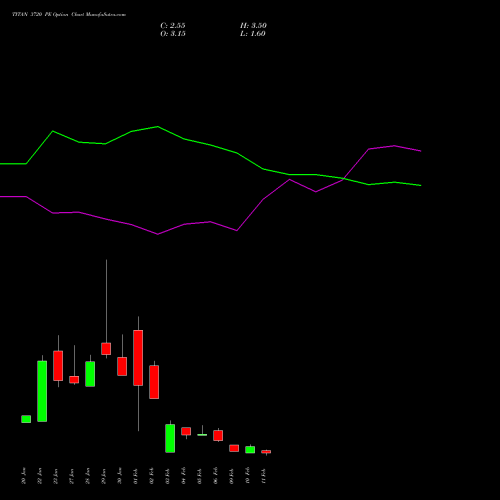Click the 30 Jan date label

click(x=120, y=476)
